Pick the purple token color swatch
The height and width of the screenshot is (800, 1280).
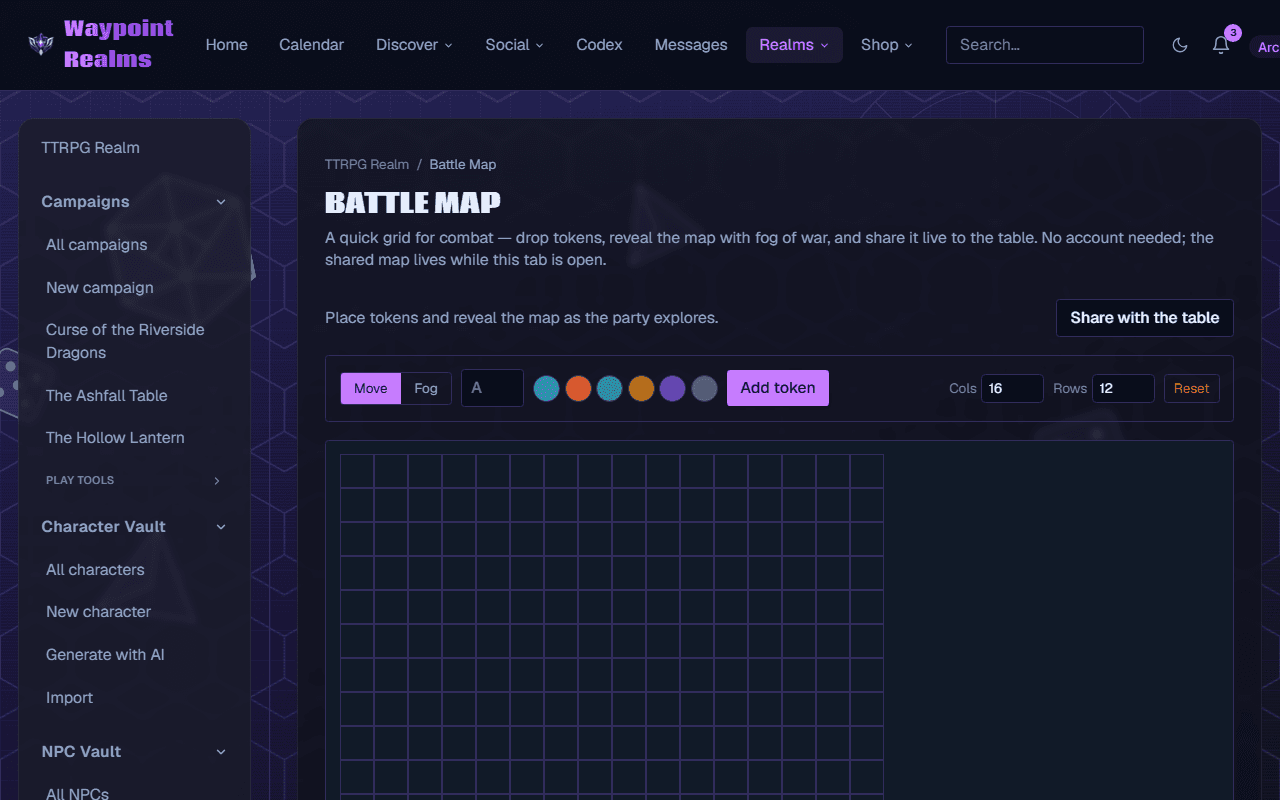click(x=673, y=388)
